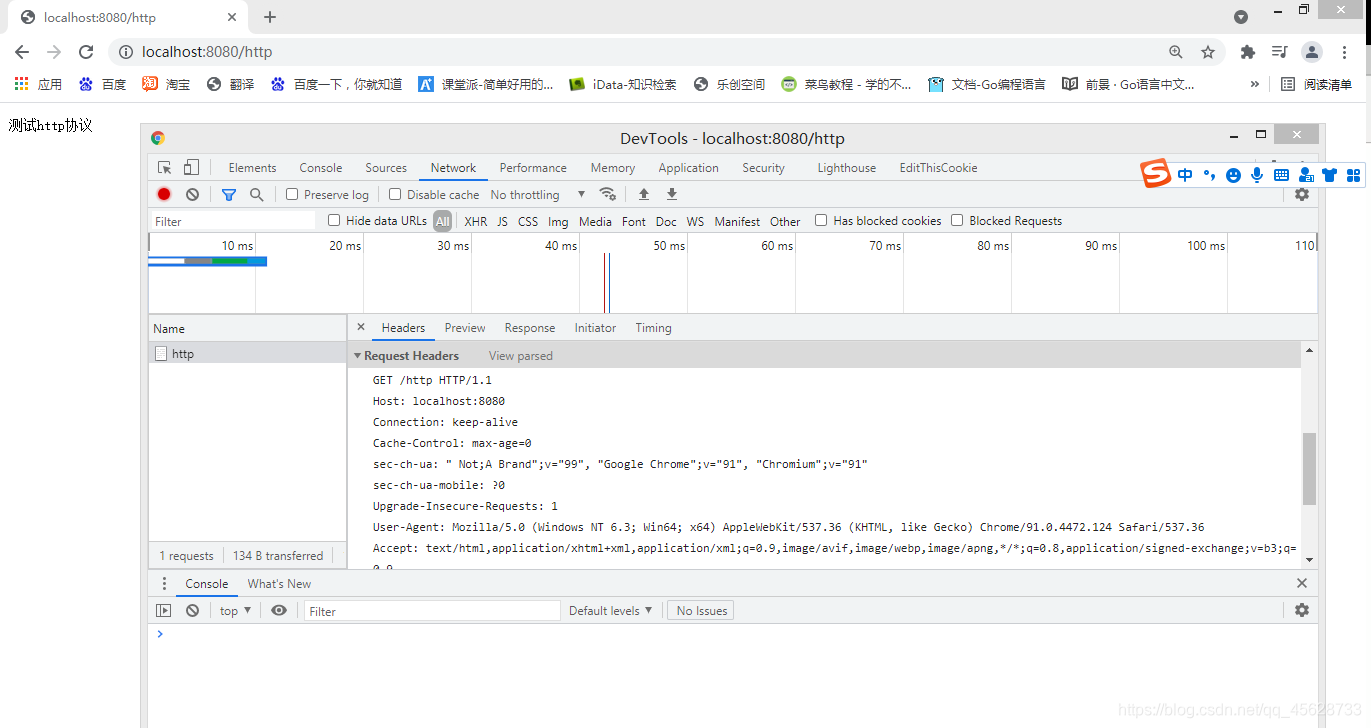Open Console settings gear icon
Viewport: 1371px width, 728px height.
1301,610
